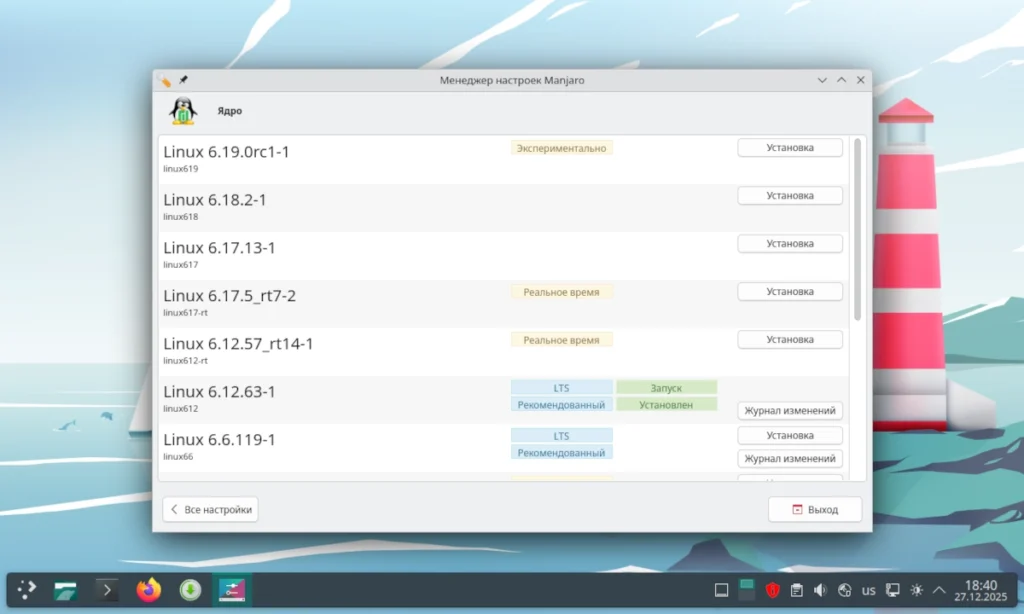
Task: Open the display configuration tray icon
Action: [x=893, y=590]
